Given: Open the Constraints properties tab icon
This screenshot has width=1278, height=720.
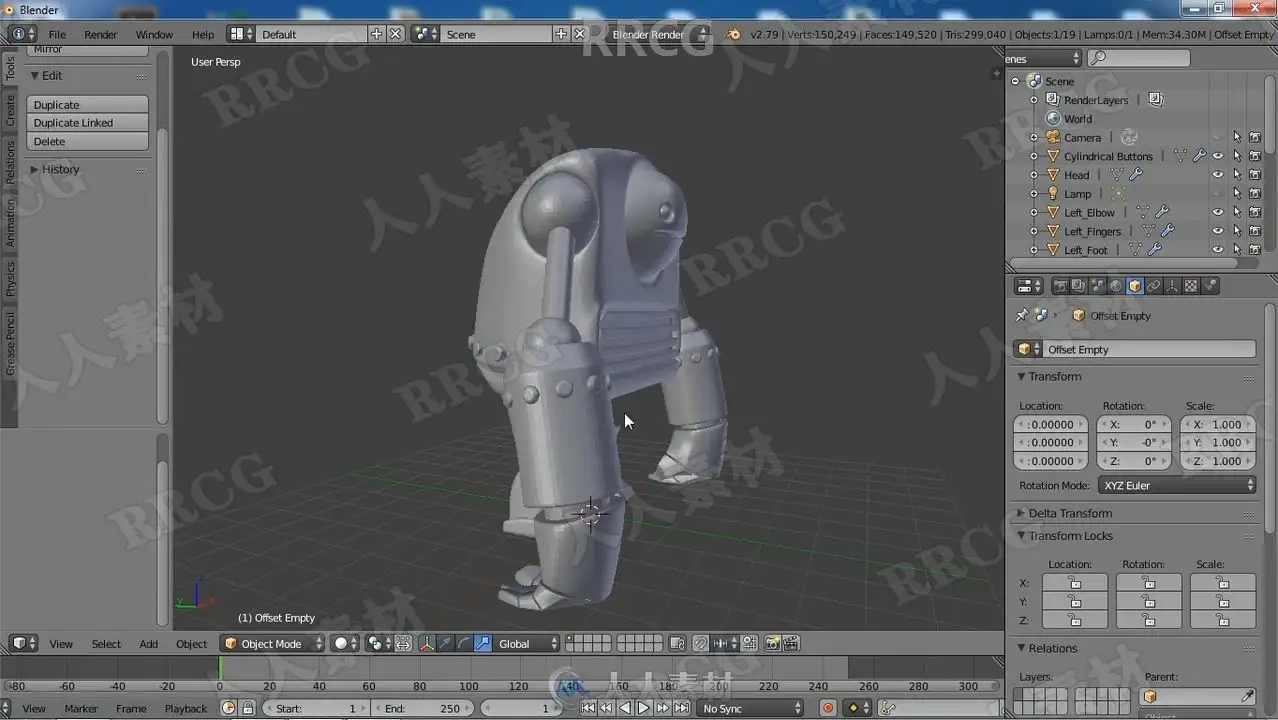Looking at the screenshot, I should (1154, 286).
